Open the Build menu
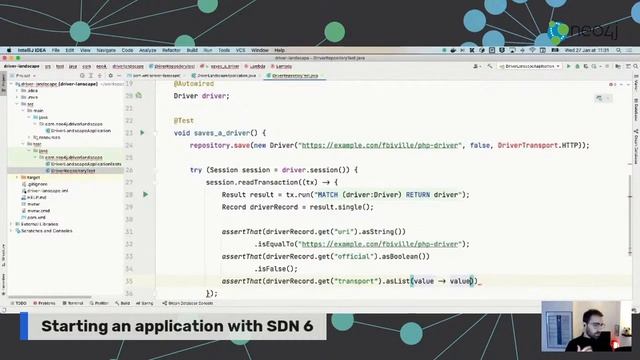This screenshot has height=360, width=640. [192, 50]
